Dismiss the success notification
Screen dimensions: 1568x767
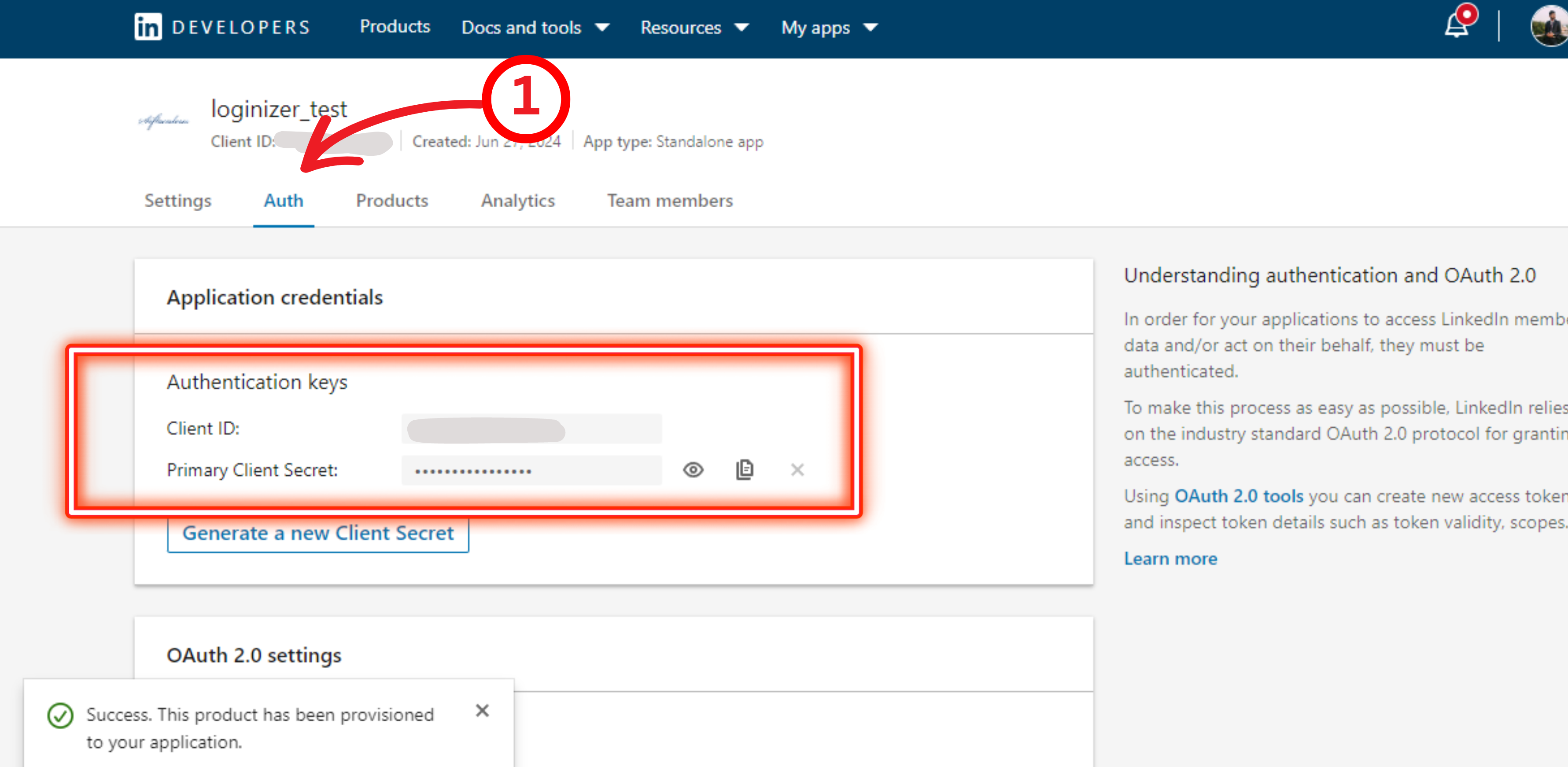tap(482, 710)
